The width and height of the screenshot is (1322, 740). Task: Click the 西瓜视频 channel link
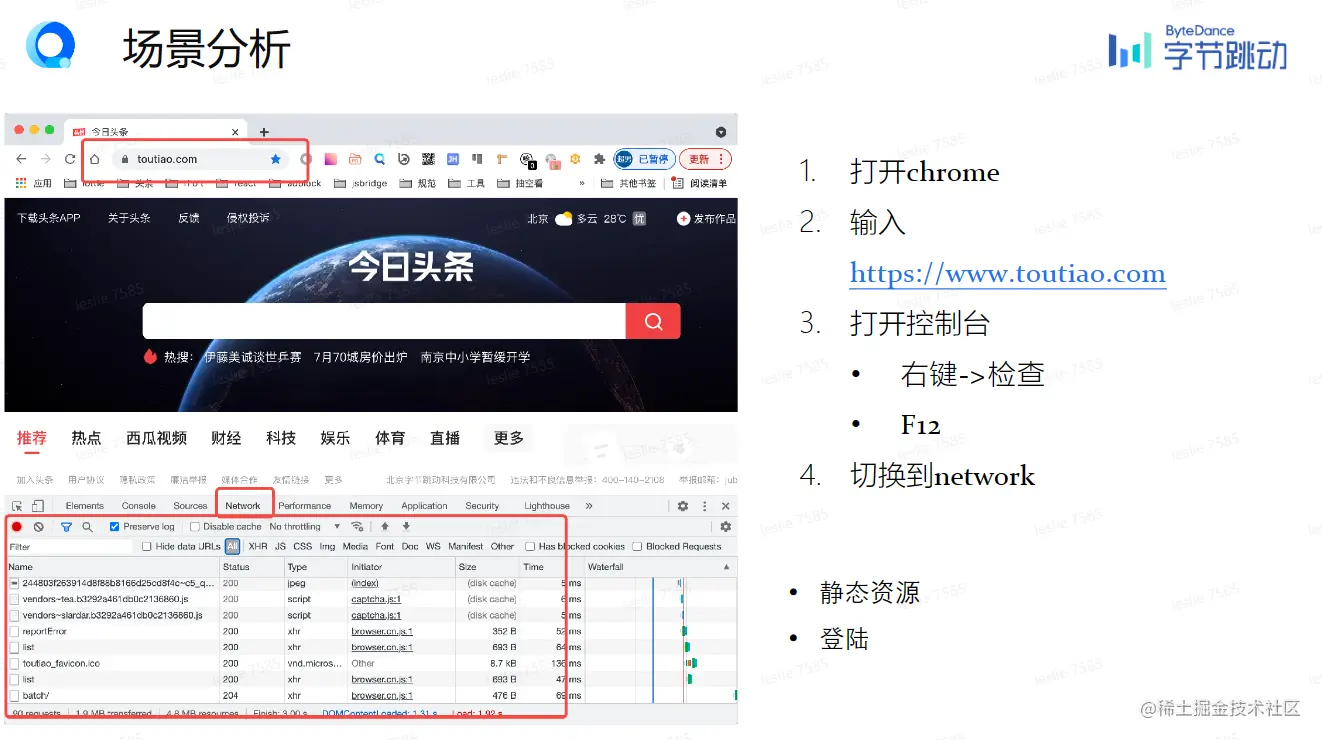click(x=156, y=438)
